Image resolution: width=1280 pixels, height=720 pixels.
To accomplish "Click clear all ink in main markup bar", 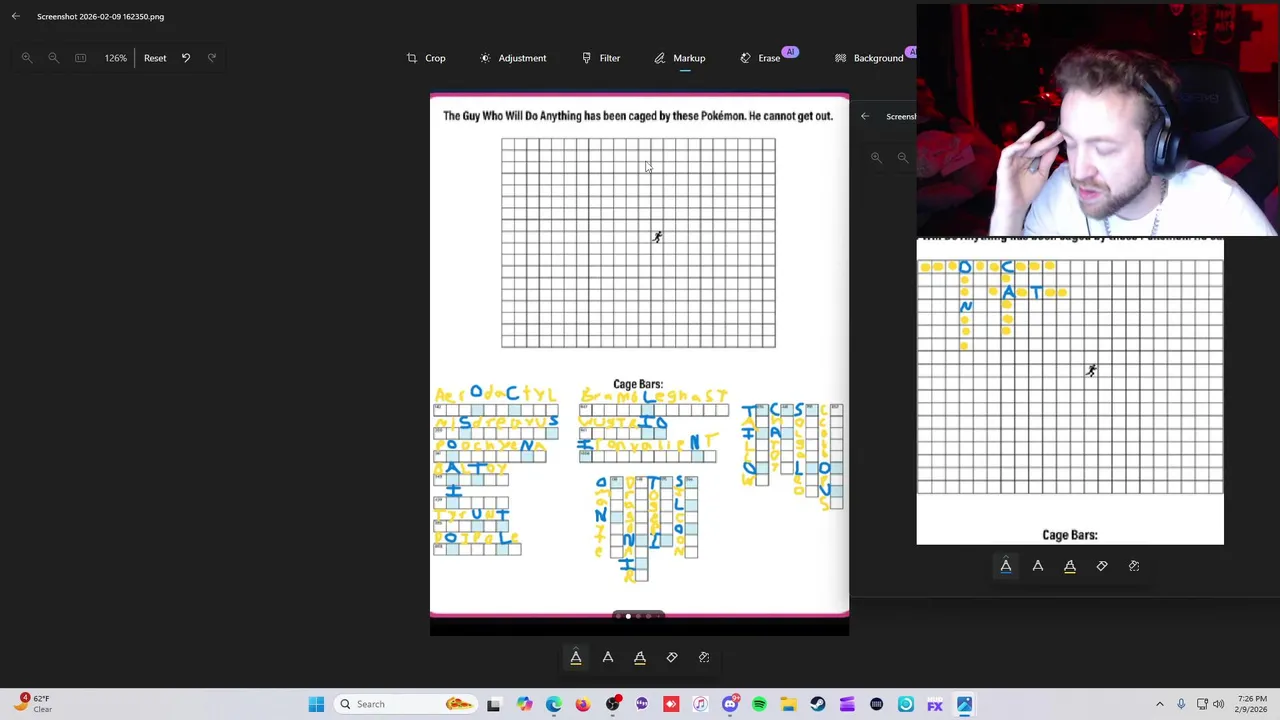I will (x=704, y=657).
